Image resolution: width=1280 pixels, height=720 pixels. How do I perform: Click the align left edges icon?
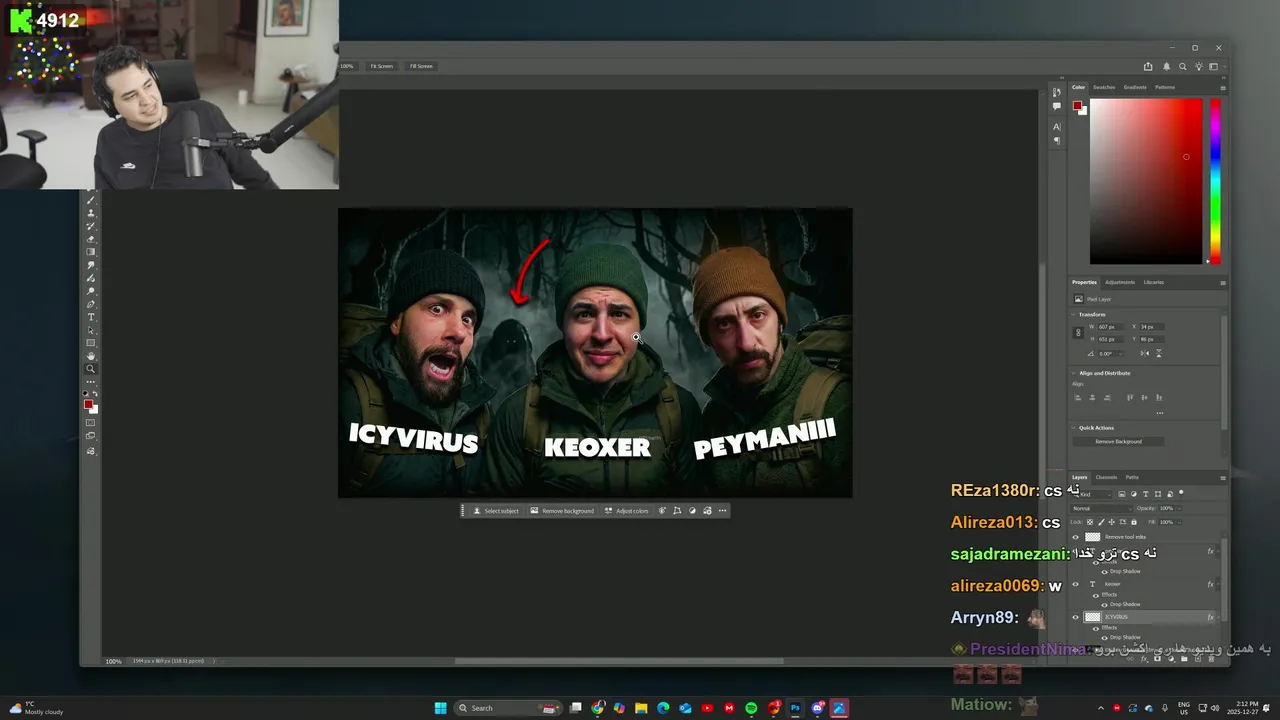(x=1078, y=397)
